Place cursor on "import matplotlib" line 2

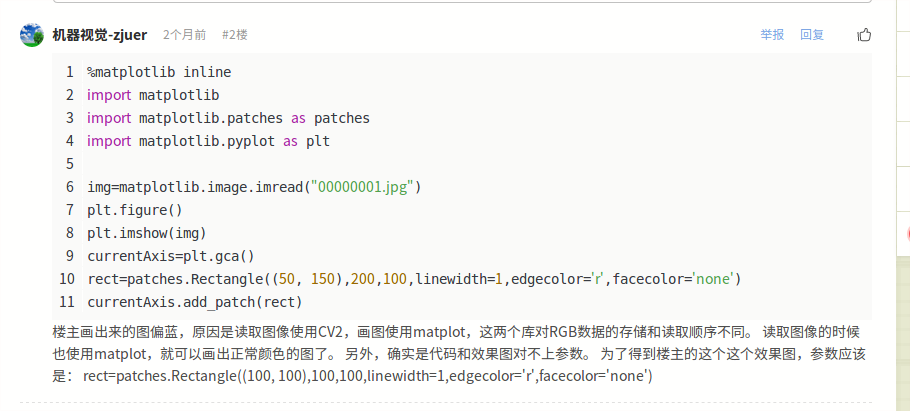pyautogui.click(x=153, y=95)
